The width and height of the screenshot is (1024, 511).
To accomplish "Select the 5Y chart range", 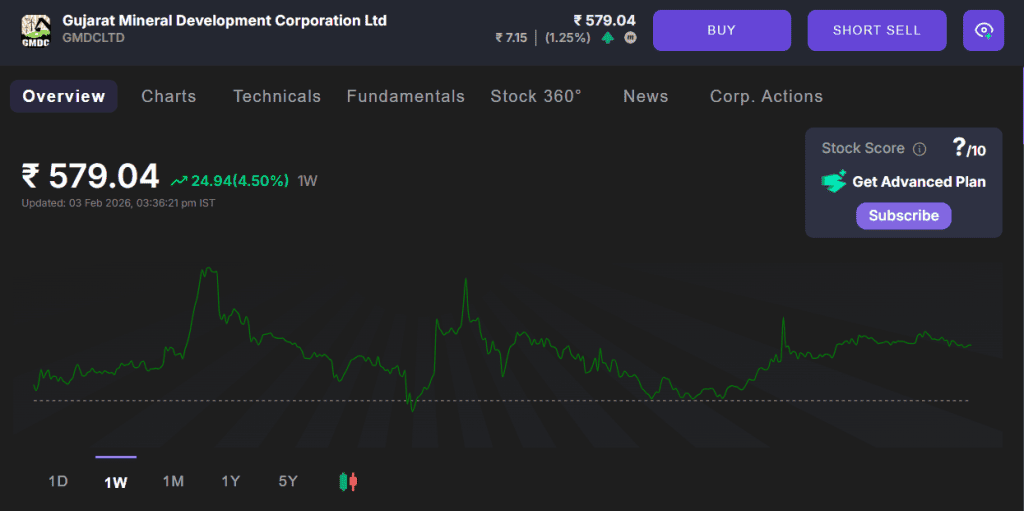I will click(x=288, y=482).
